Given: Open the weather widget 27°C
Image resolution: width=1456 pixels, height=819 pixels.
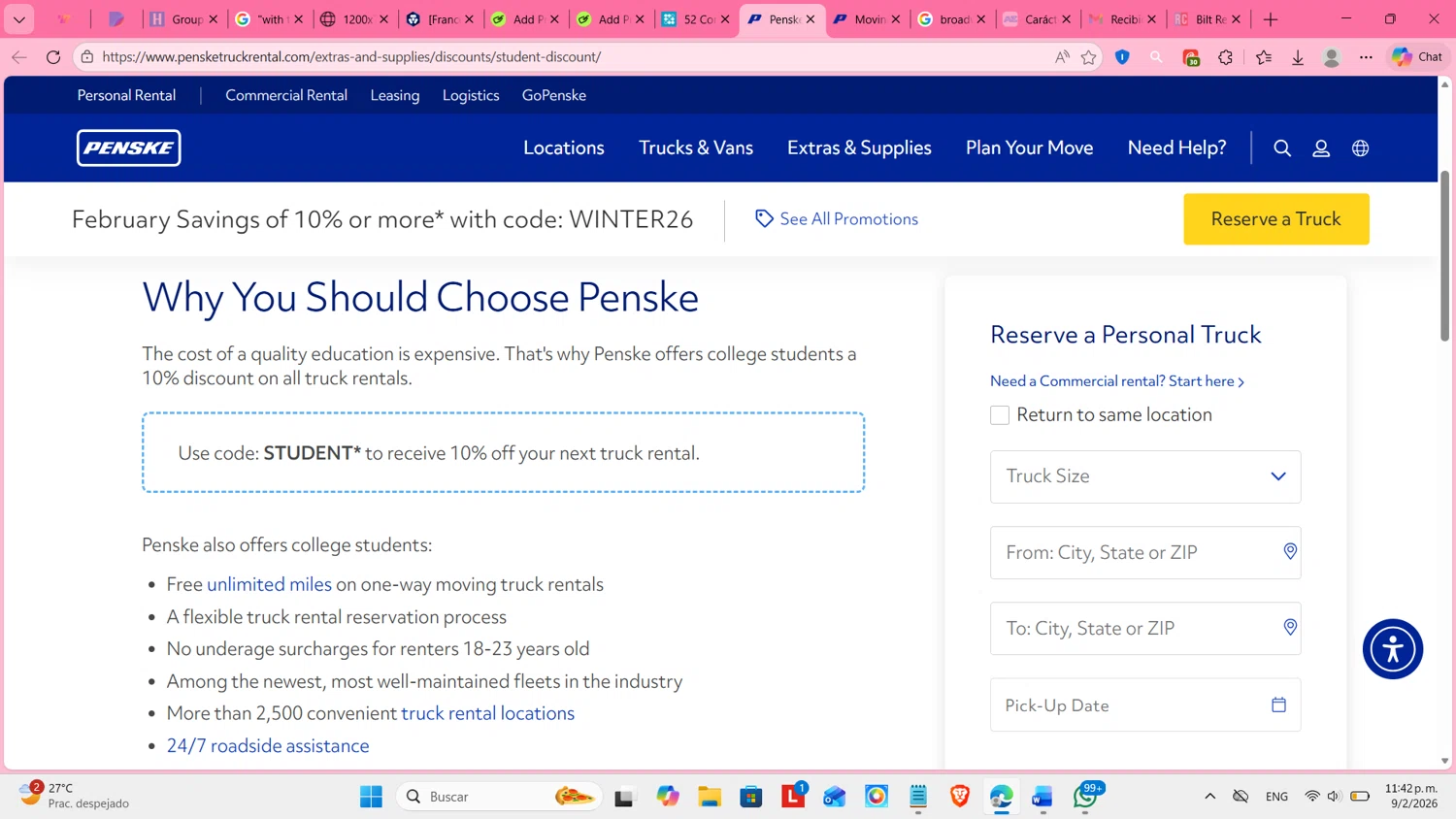Looking at the screenshot, I should 76,796.
